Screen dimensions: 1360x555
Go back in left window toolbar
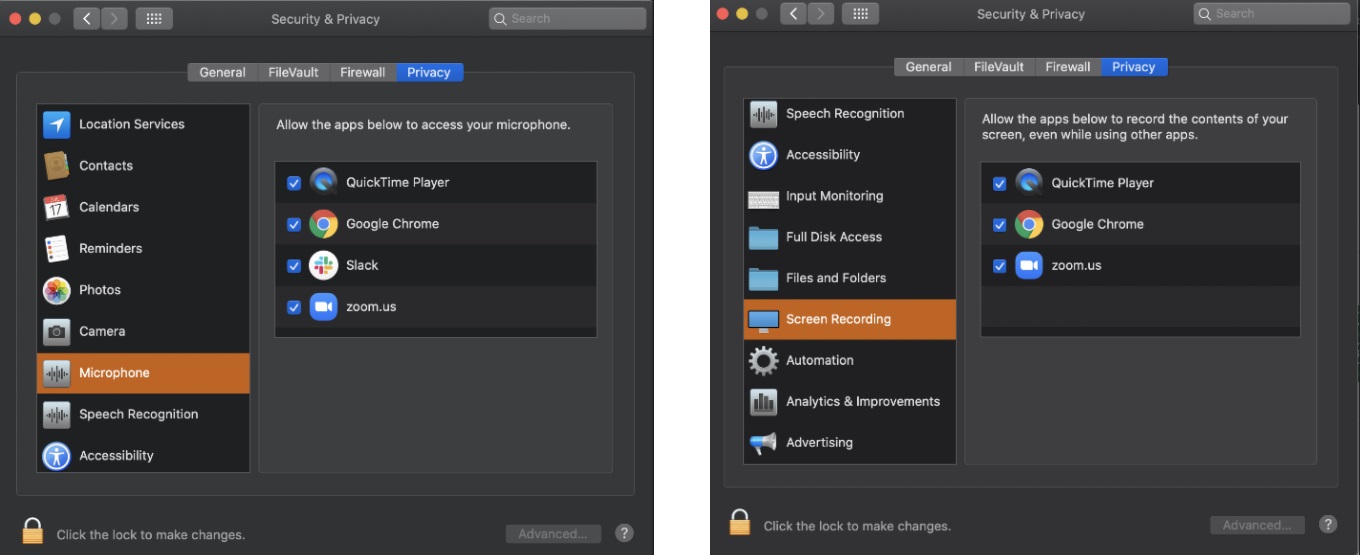coord(87,19)
